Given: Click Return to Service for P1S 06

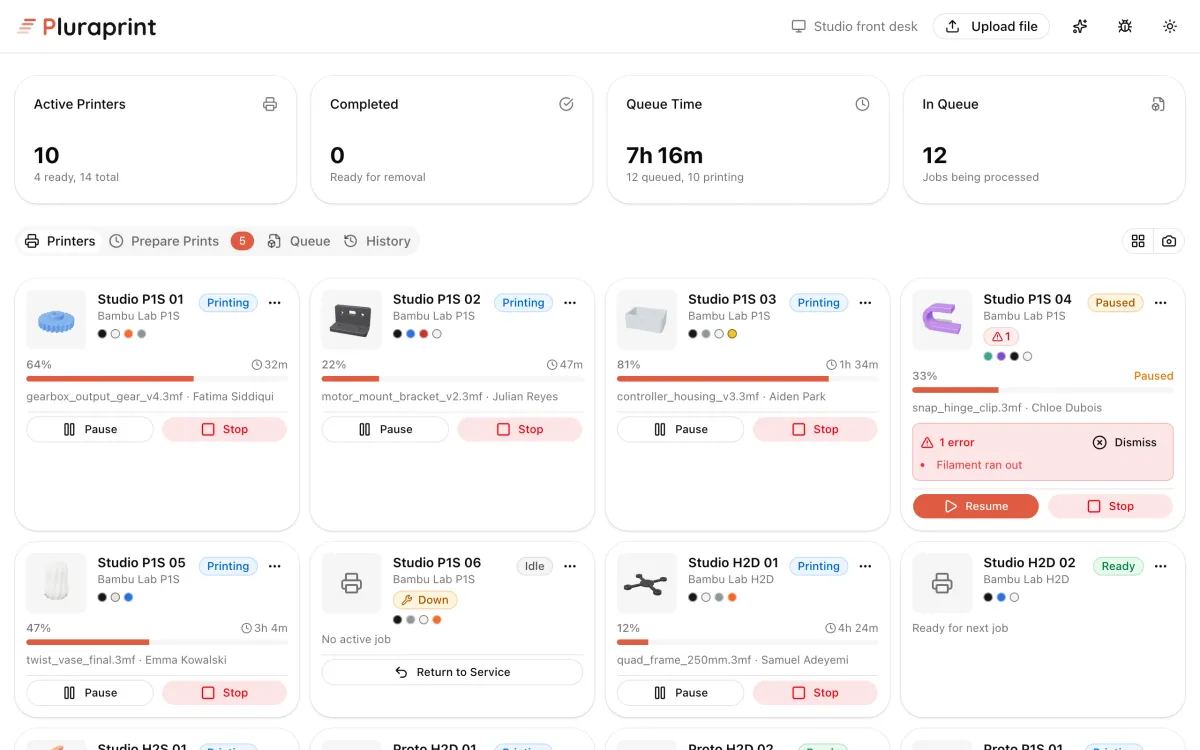Looking at the screenshot, I should [x=452, y=672].
